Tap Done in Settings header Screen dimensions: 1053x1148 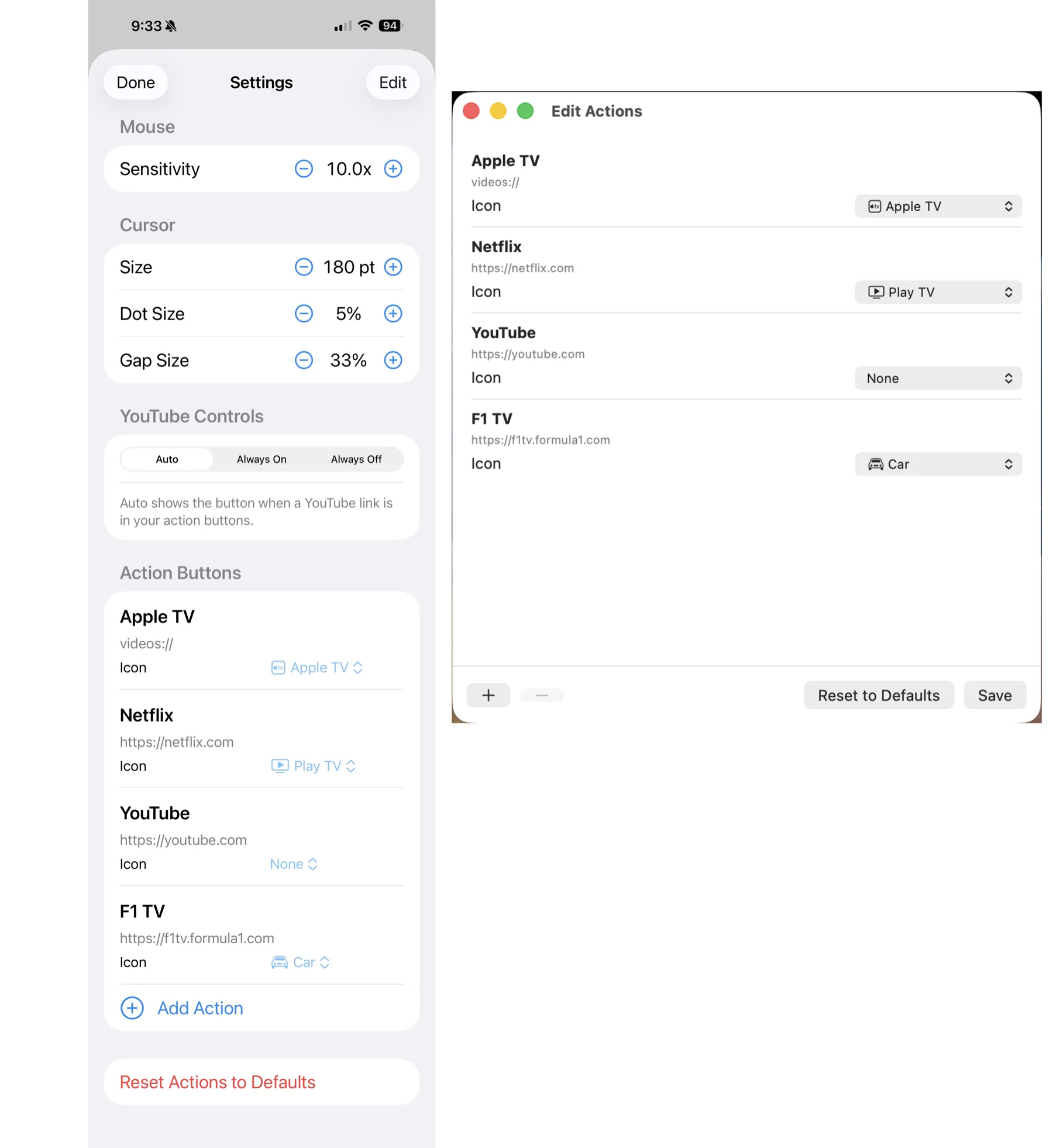tap(136, 83)
